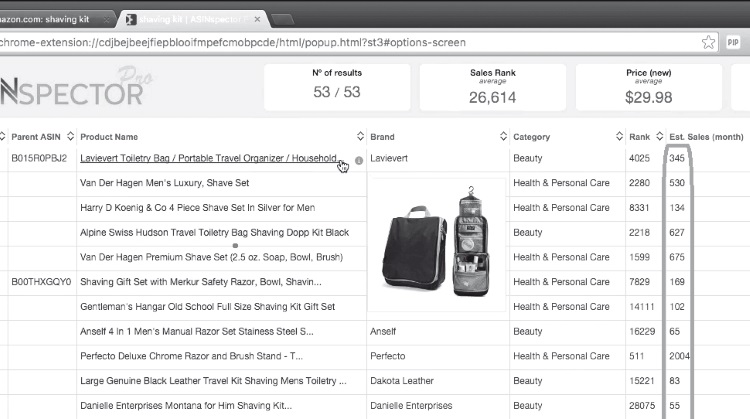This screenshot has width=750, height=419.
Task: Sort by Brand column arrows
Action: tap(503, 137)
